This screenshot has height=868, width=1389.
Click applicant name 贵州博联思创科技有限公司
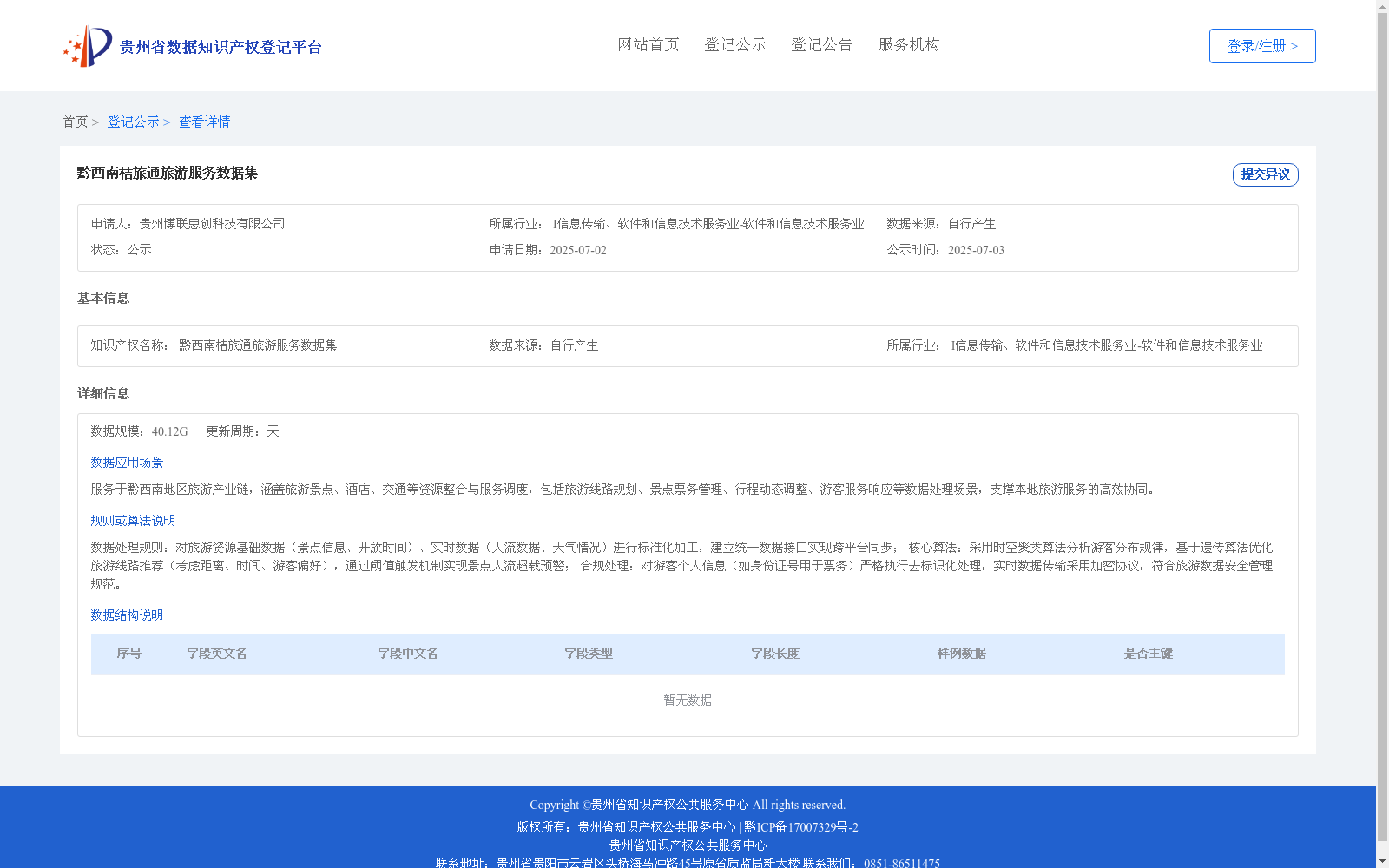[x=212, y=224]
